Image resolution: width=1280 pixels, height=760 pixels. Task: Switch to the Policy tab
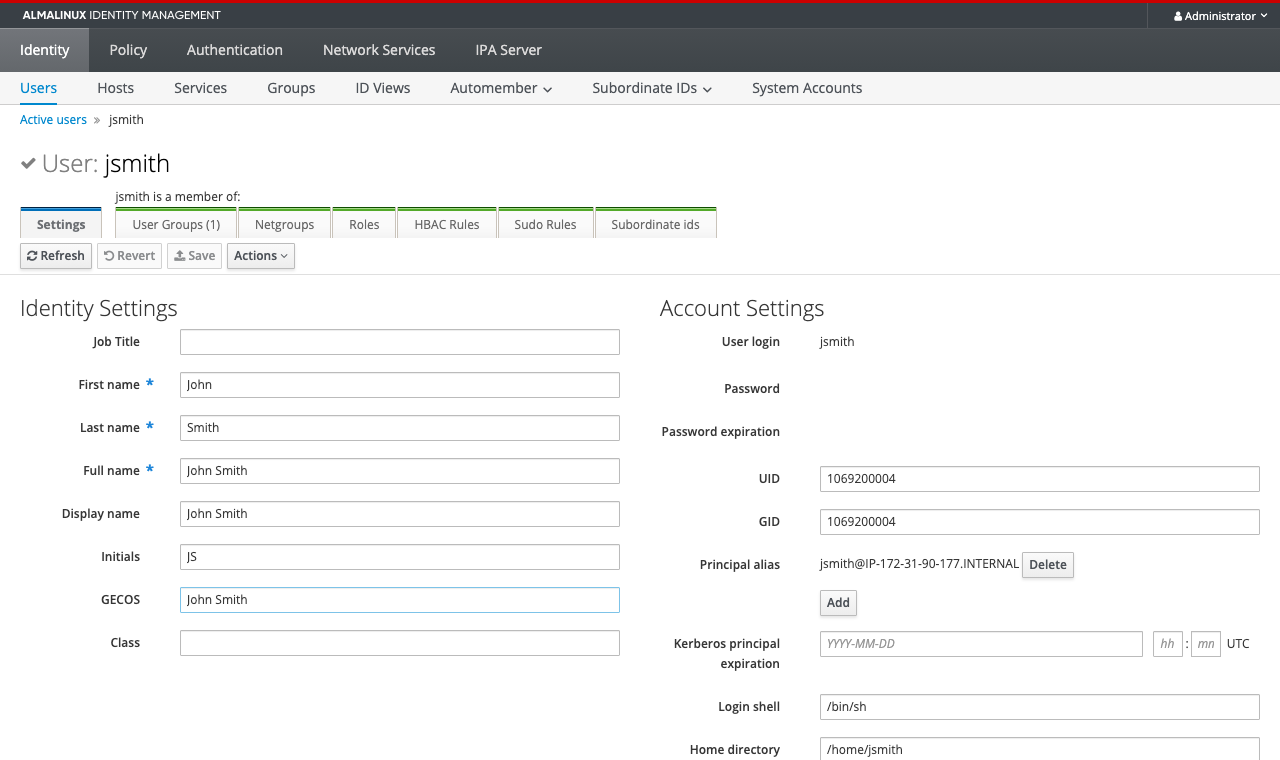[128, 50]
